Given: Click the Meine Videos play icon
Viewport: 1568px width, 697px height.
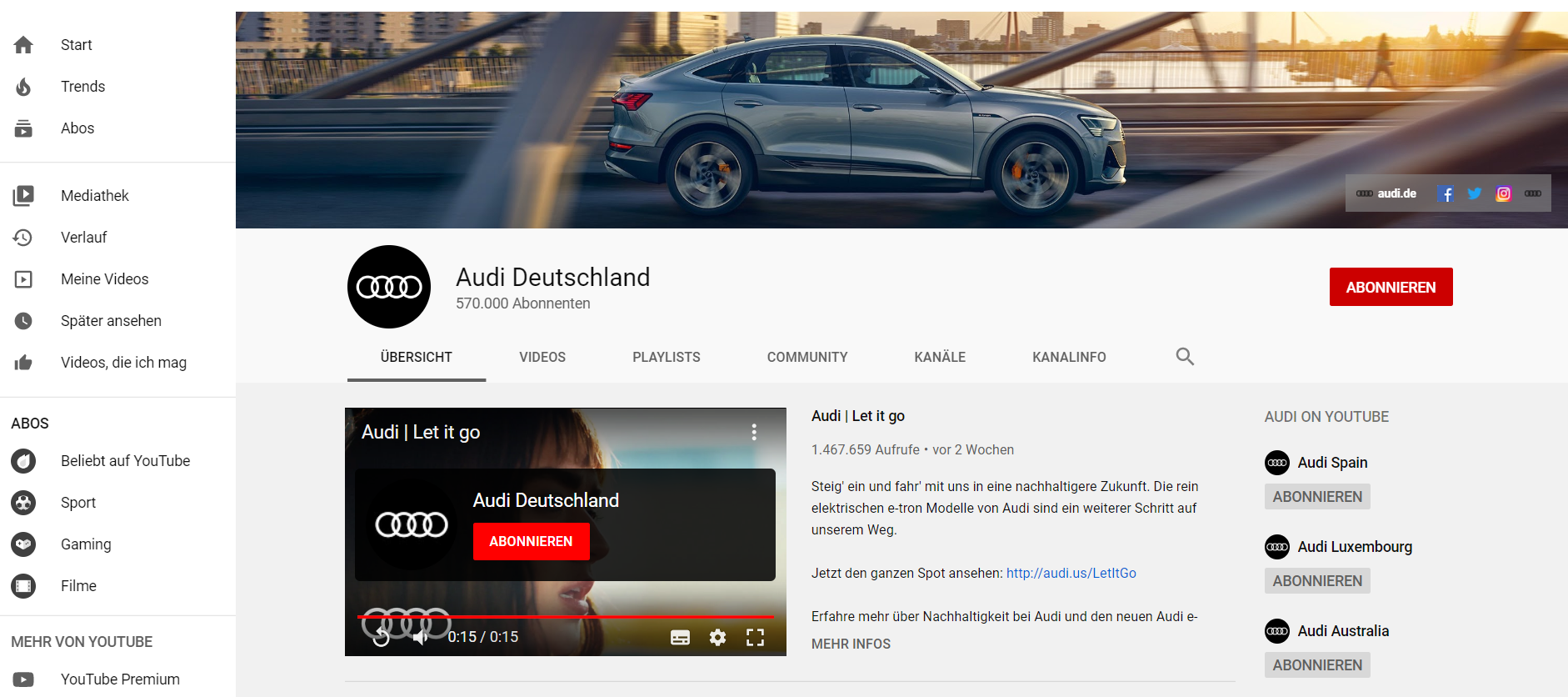Looking at the screenshot, I should click(x=23, y=279).
